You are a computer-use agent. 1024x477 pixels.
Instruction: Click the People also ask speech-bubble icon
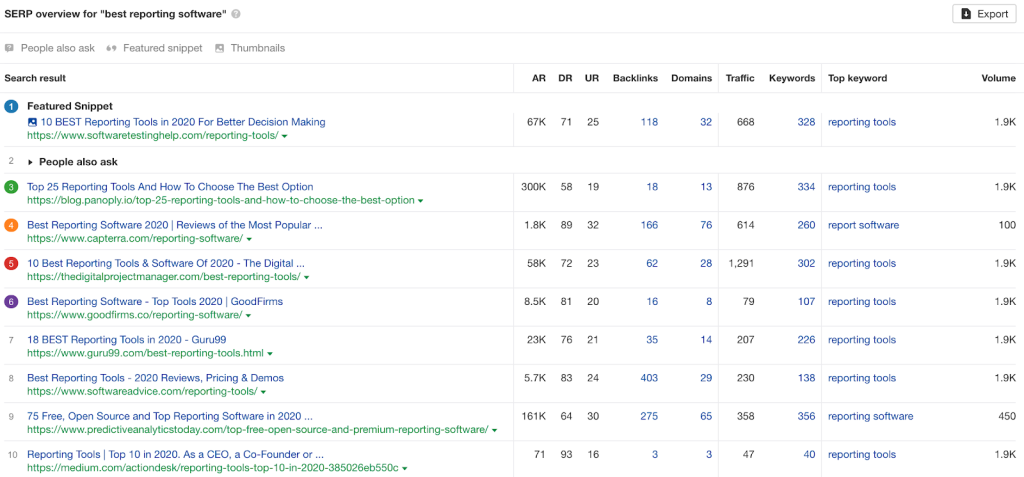pyautogui.click(x=9, y=48)
